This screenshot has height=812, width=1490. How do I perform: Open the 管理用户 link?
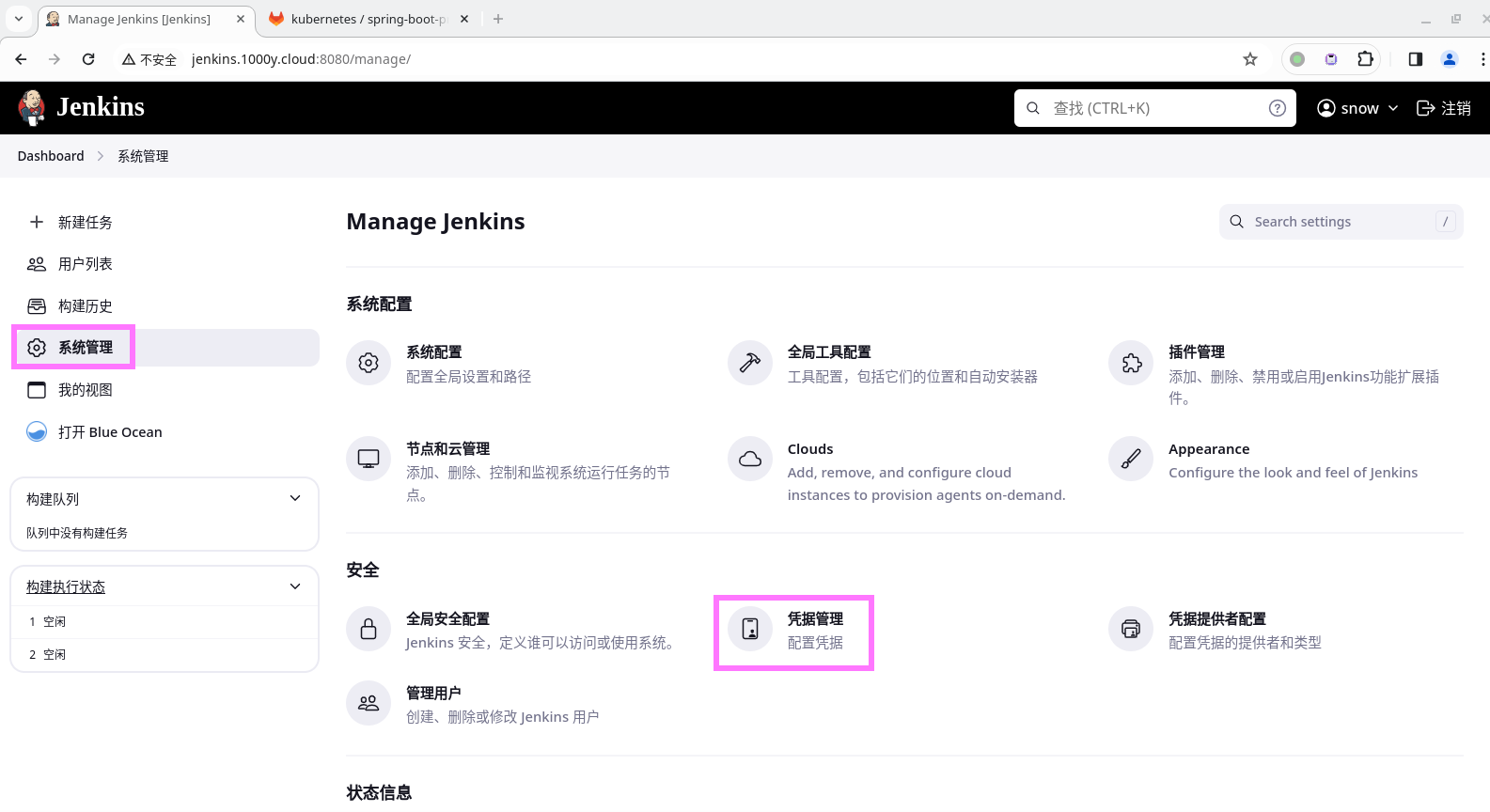pyautogui.click(x=433, y=694)
